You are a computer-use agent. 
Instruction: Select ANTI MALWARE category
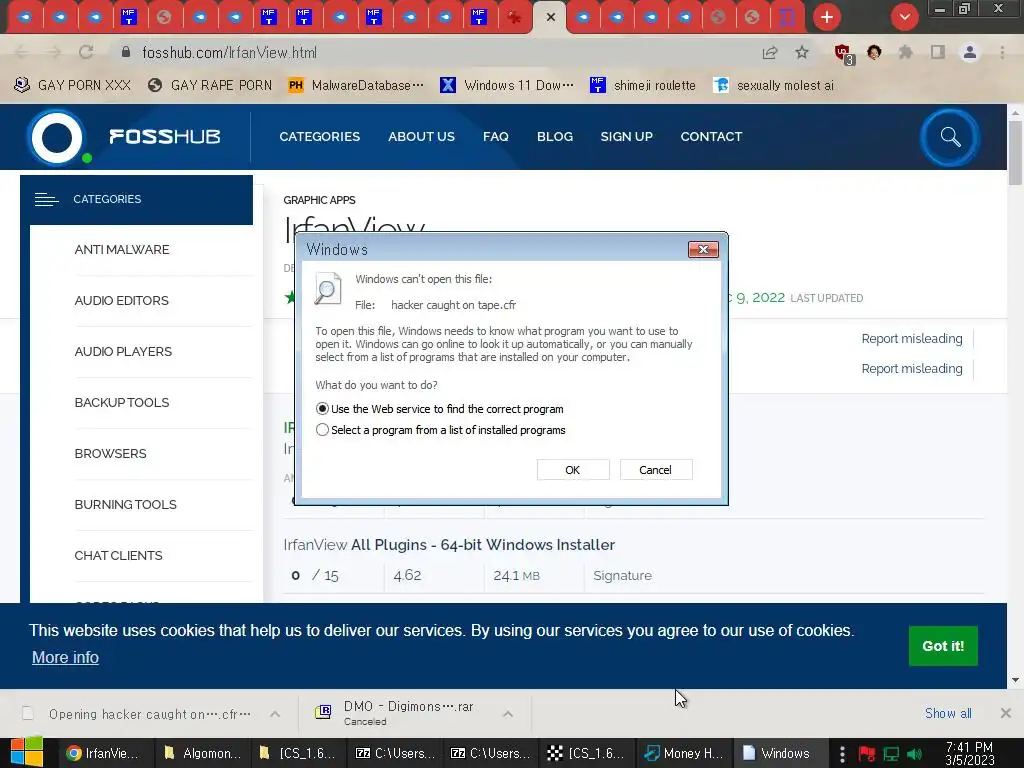121,249
